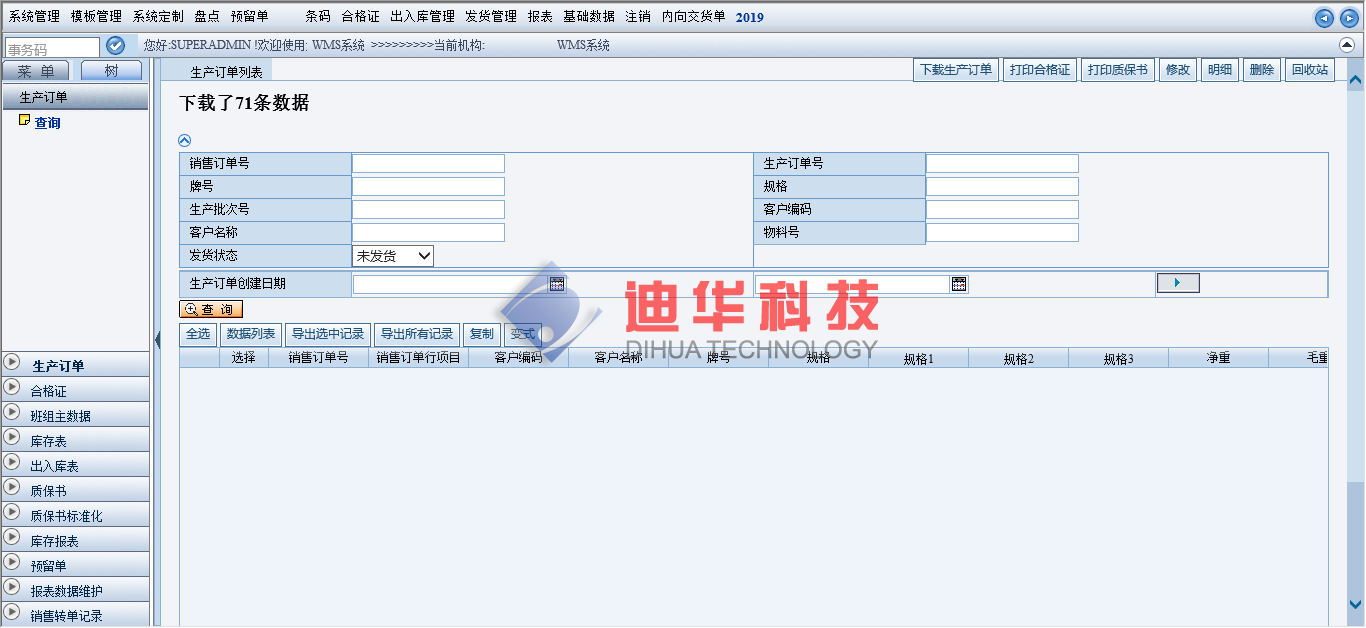Open the 查询 item in sidebar tree
This screenshot has height=628, width=1366.
(x=47, y=123)
